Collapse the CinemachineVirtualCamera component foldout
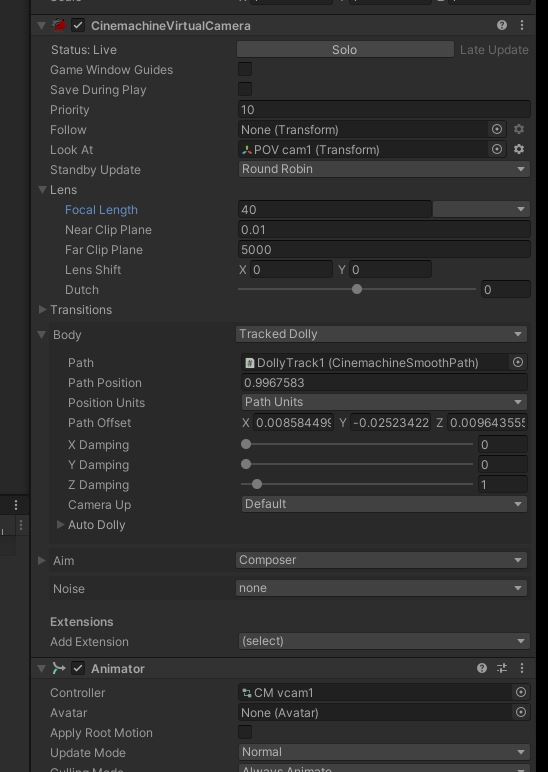Viewport: 548px width, 772px height. 42,26
